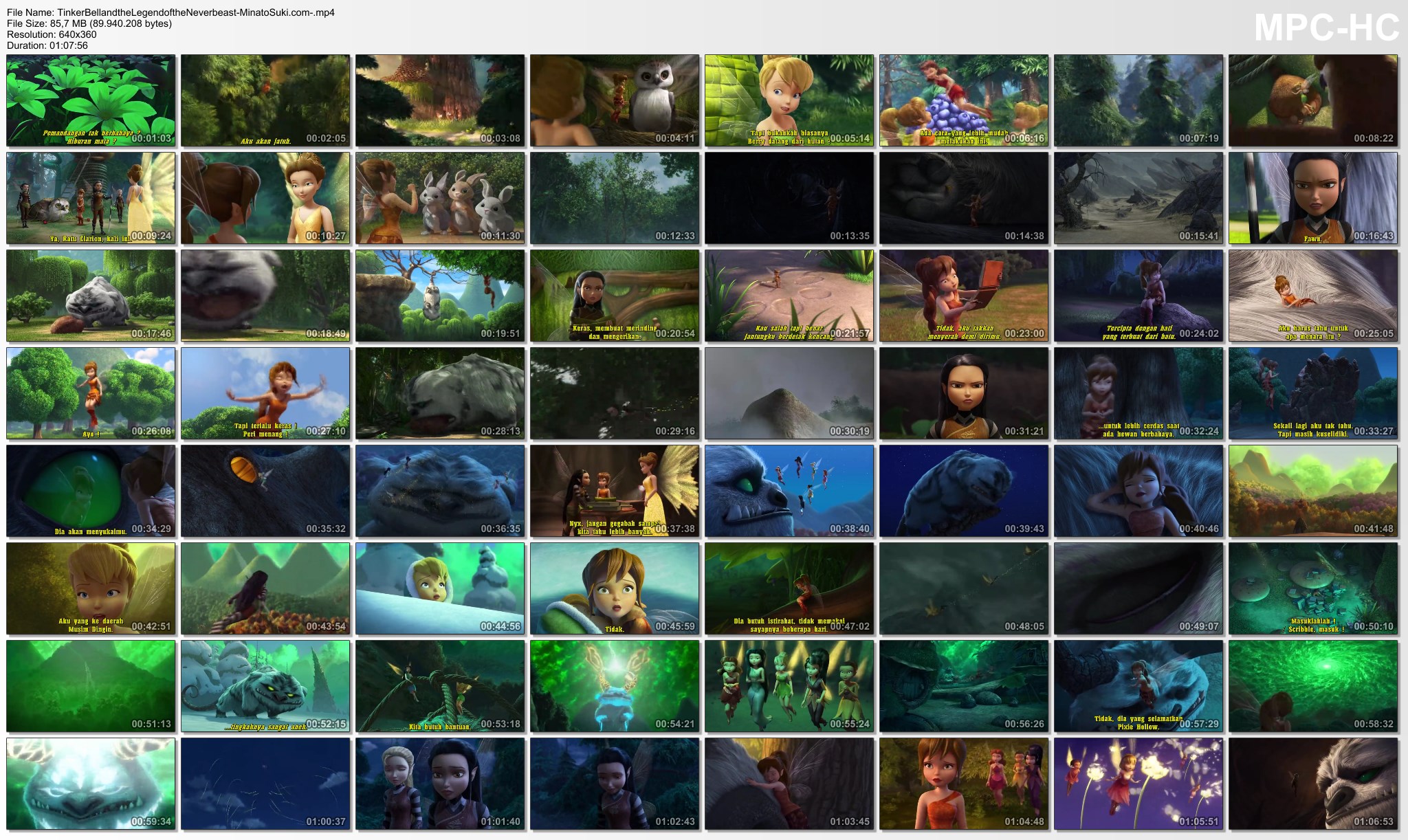
Task: Click the thumbnail stamped 00:27:10
Action: pyautogui.click(x=265, y=393)
